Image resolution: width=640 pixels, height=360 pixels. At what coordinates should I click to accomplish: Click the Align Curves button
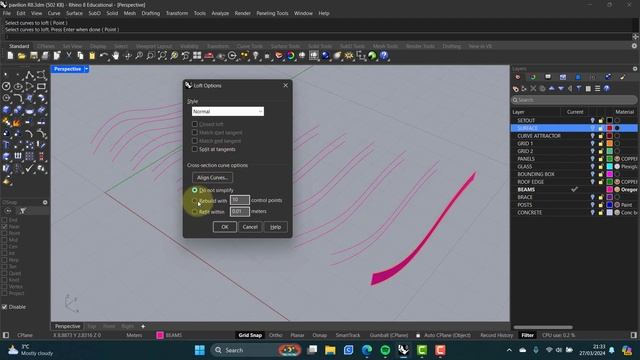[x=212, y=178]
